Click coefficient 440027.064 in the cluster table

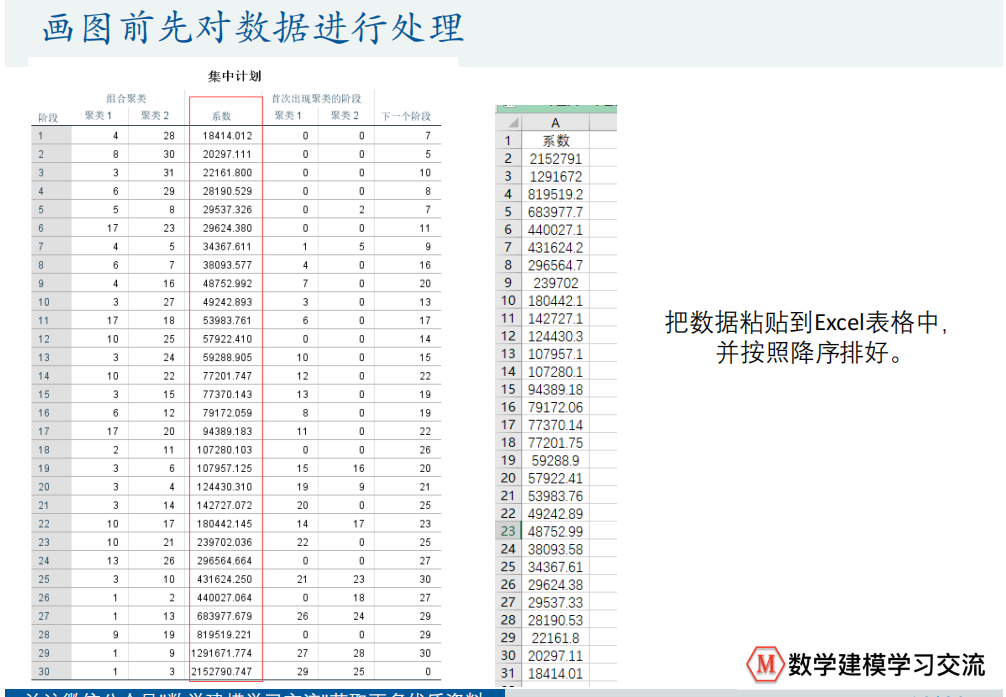(x=225, y=598)
